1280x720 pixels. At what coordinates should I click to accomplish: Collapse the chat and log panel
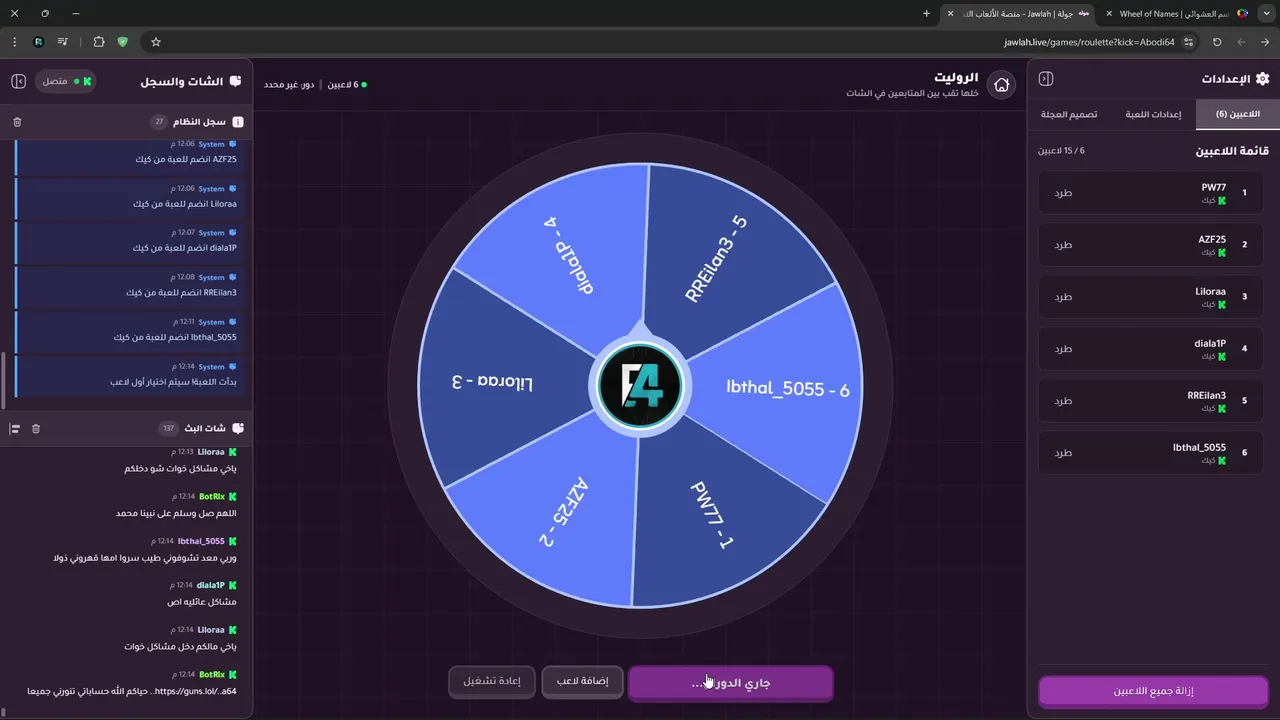tap(18, 81)
